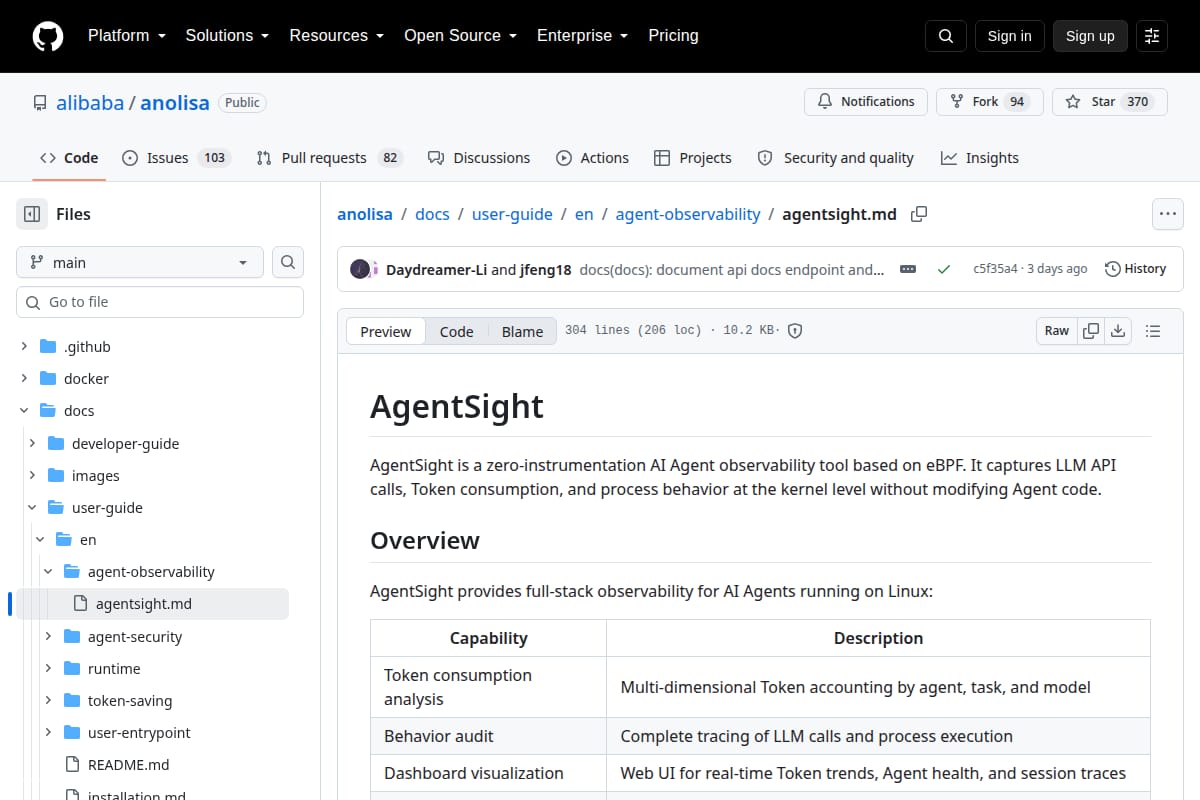Expand the agent-security folder chevron
The image size is (1200, 800).
pos(48,637)
